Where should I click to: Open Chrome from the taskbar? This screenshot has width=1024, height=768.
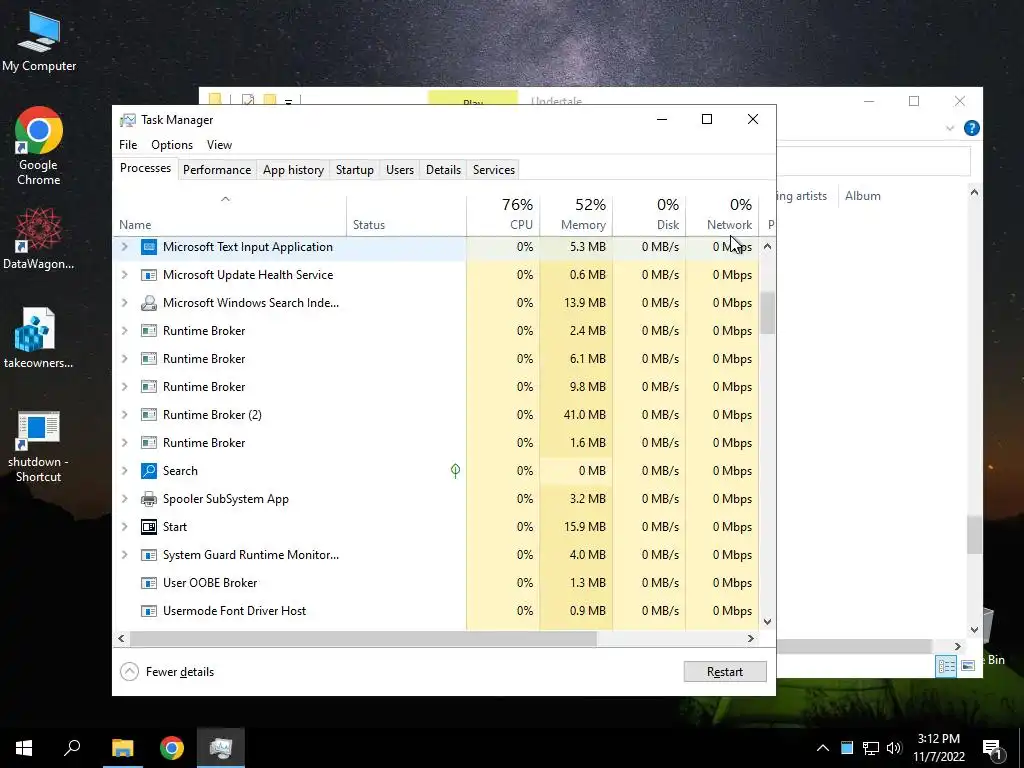pos(172,748)
